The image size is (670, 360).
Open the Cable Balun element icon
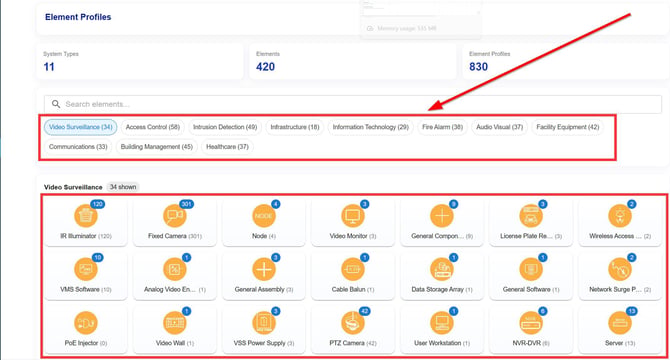pos(353,269)
